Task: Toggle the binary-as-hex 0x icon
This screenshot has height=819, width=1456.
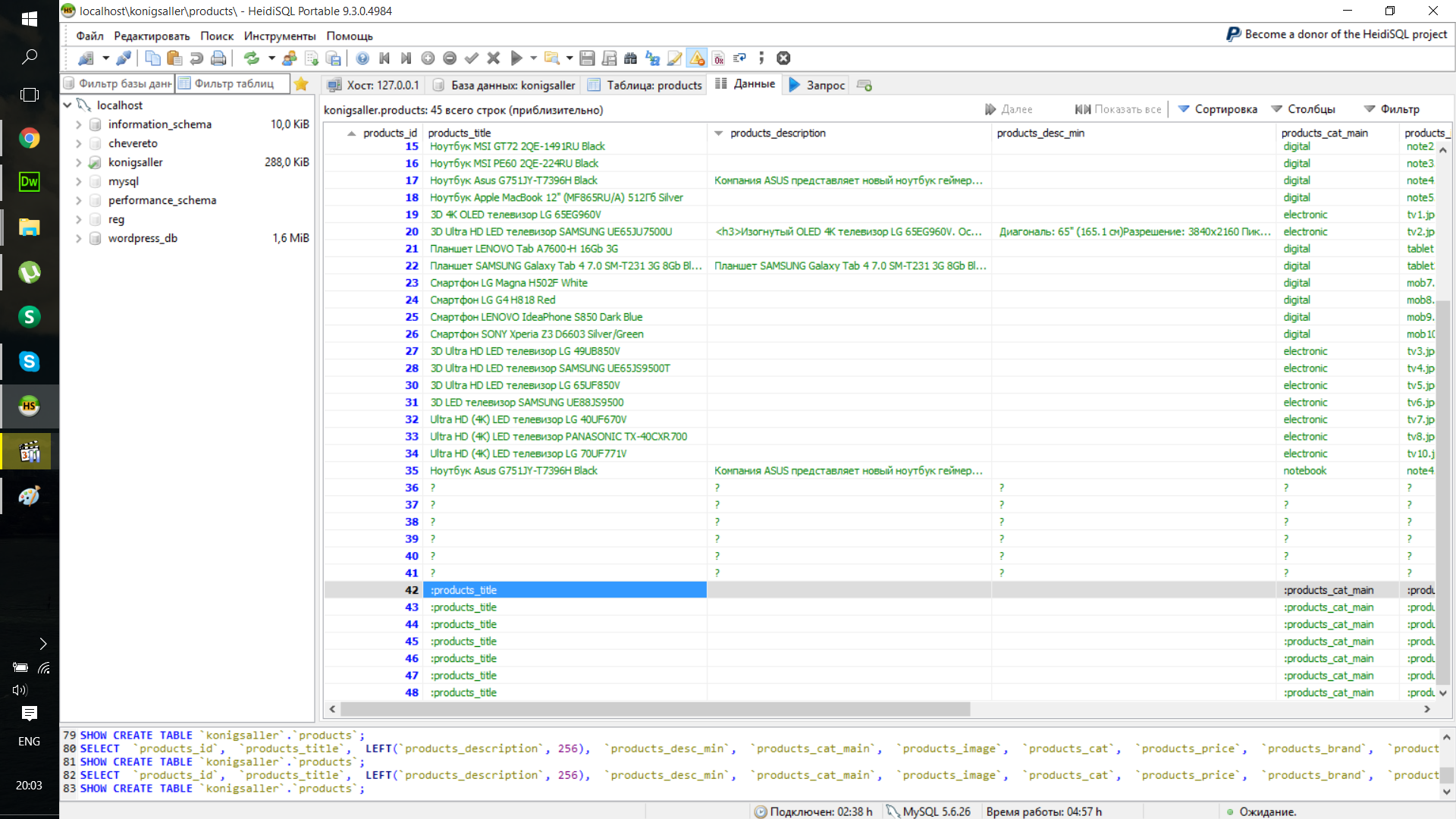Action: 719,58
